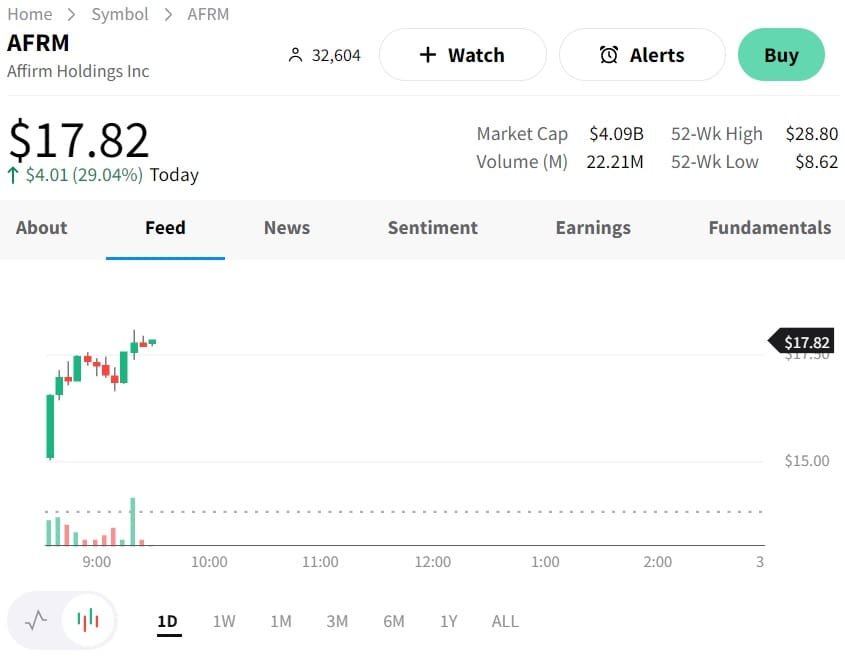This screenshot has width=845, height=657.
Task: Click the Buy button
Action: pyautogui.click(x=781, y=55)
